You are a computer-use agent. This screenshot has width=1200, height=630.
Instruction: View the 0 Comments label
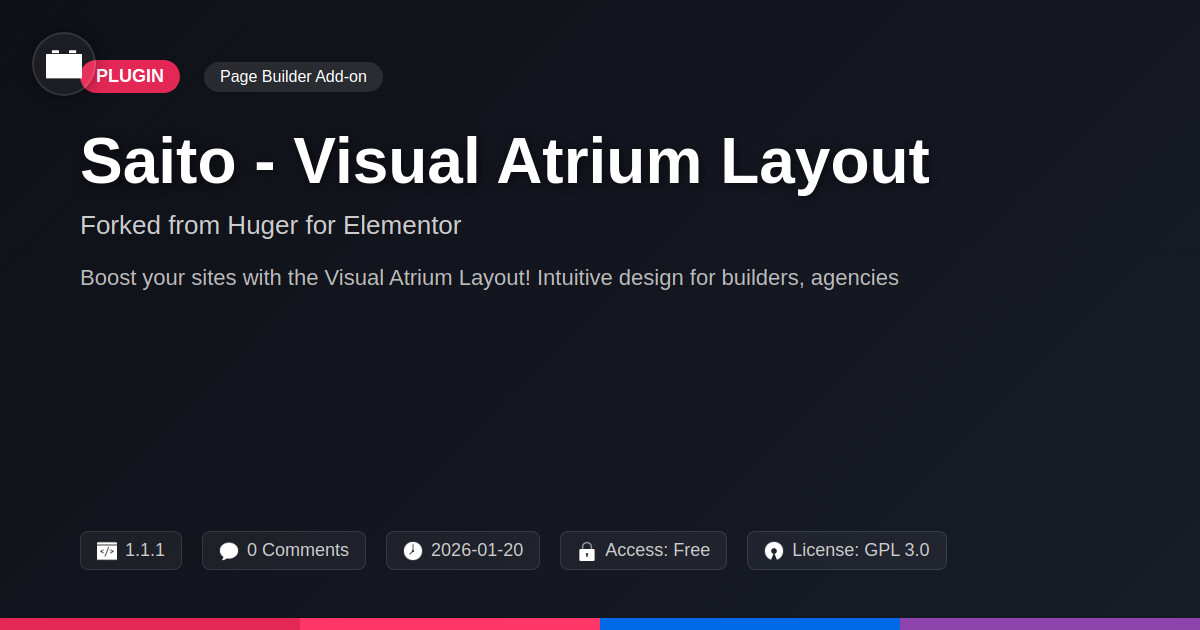click(298, 550)
